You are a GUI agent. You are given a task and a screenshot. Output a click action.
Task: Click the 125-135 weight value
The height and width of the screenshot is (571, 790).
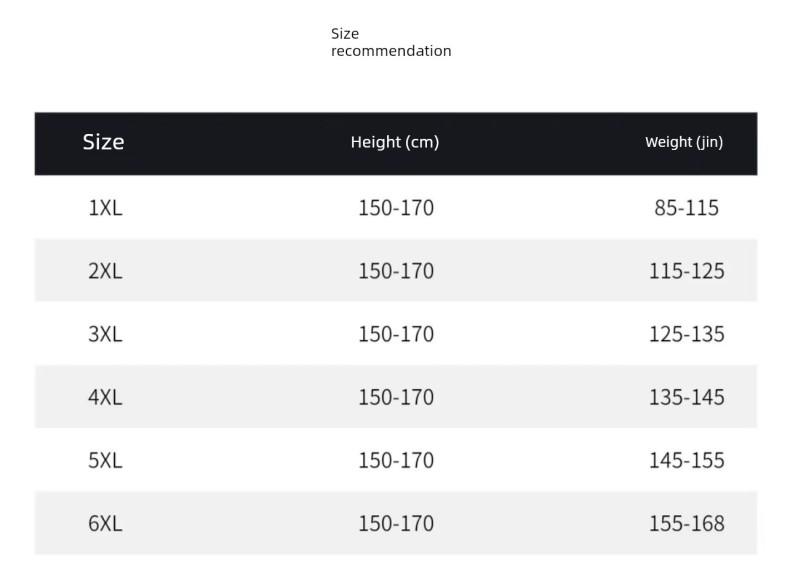(x=686, y=334)
